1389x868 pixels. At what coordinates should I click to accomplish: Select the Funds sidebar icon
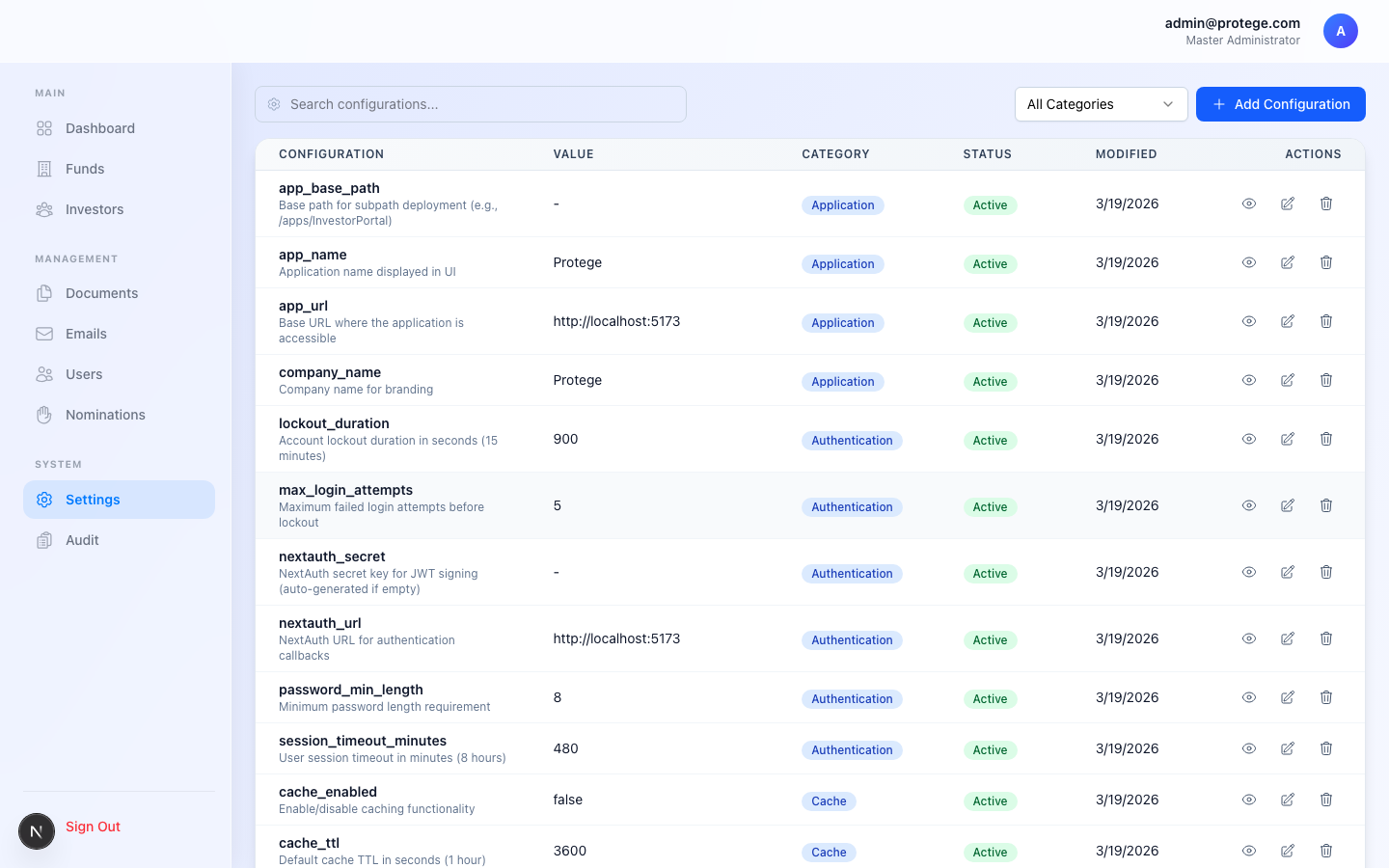click(44, 168)
